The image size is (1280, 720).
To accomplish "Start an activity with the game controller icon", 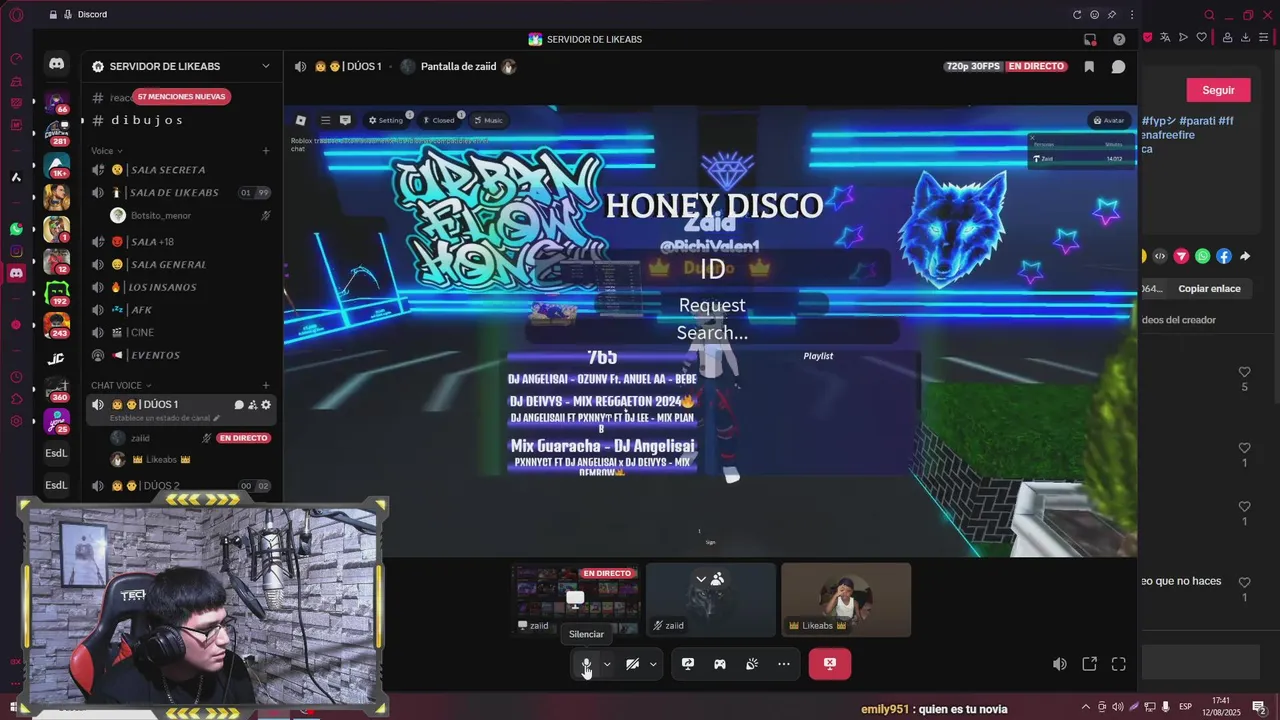I will click(x=720, y=664).
